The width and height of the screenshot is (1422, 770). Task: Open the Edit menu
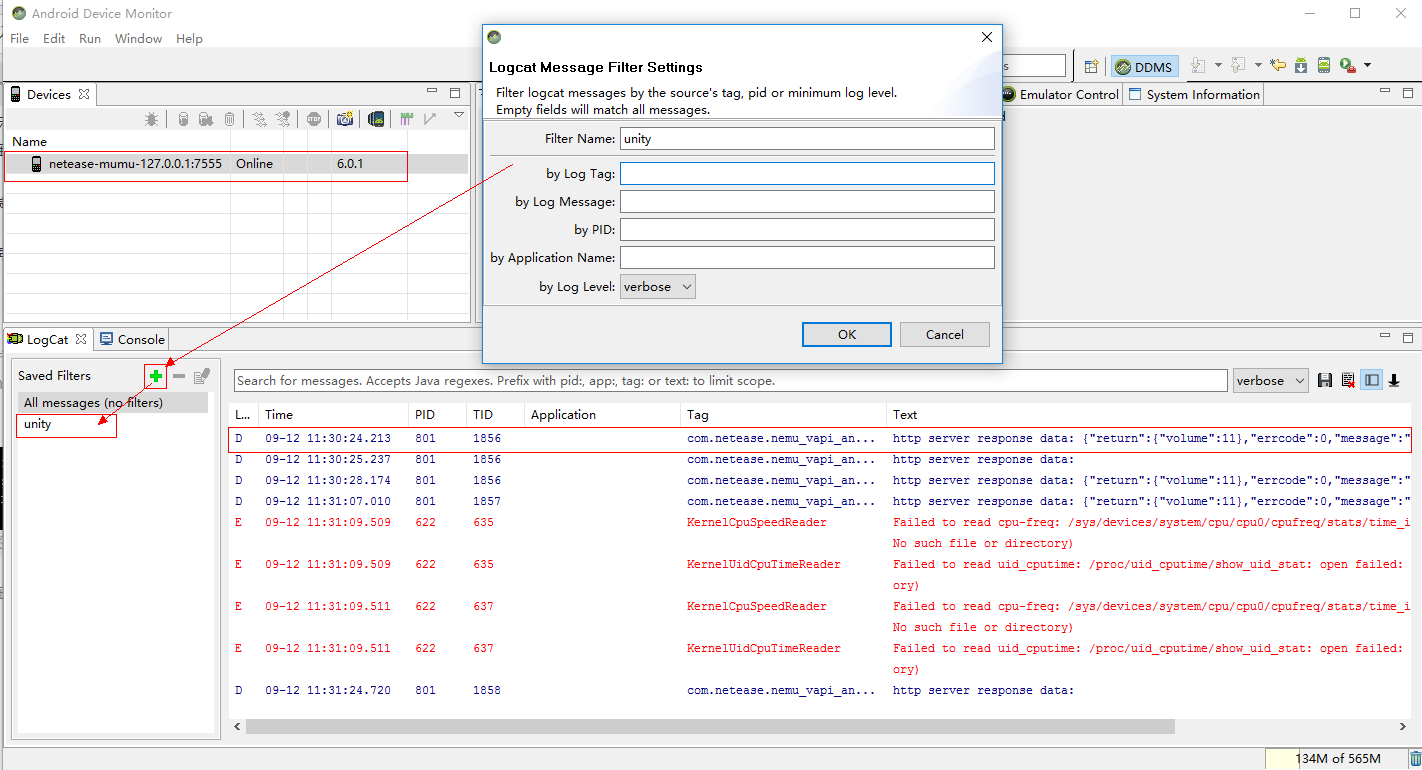tap(54, 38)
